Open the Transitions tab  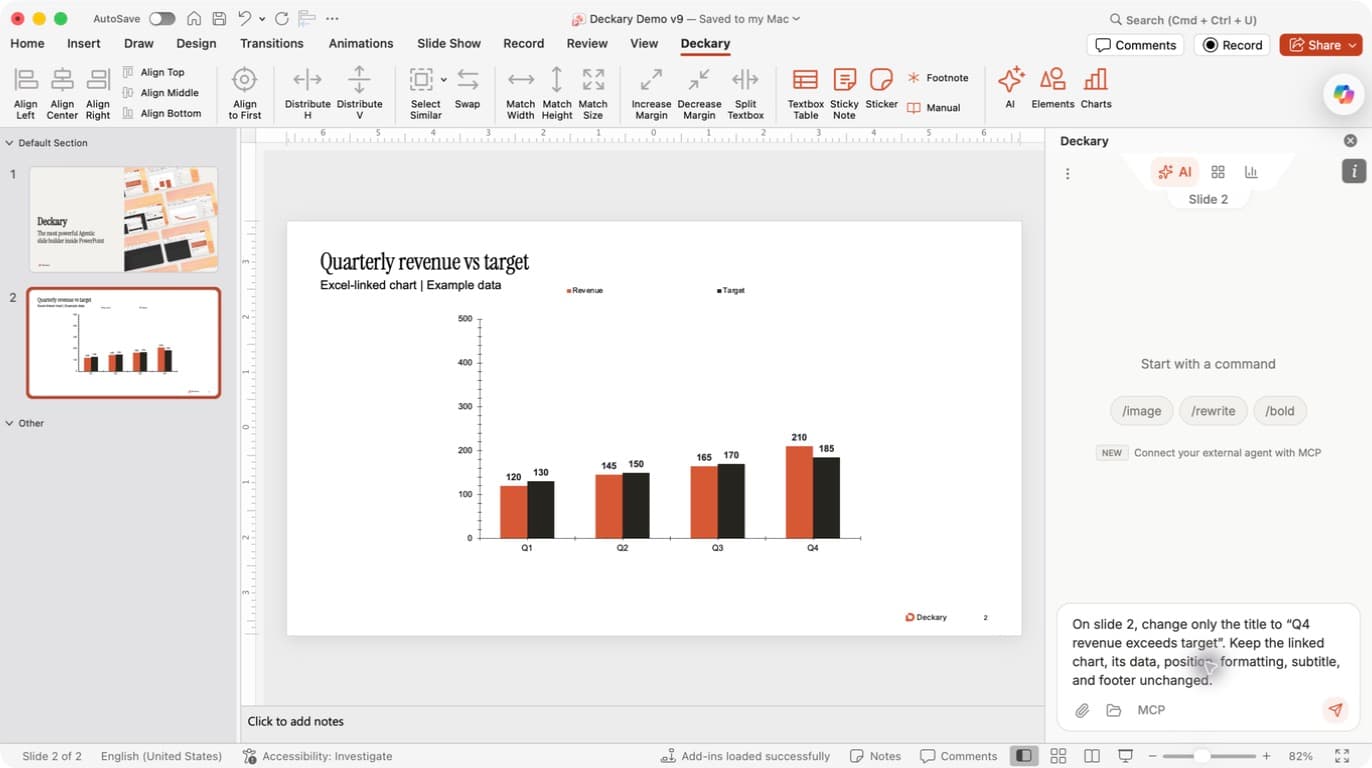point(272,44)
